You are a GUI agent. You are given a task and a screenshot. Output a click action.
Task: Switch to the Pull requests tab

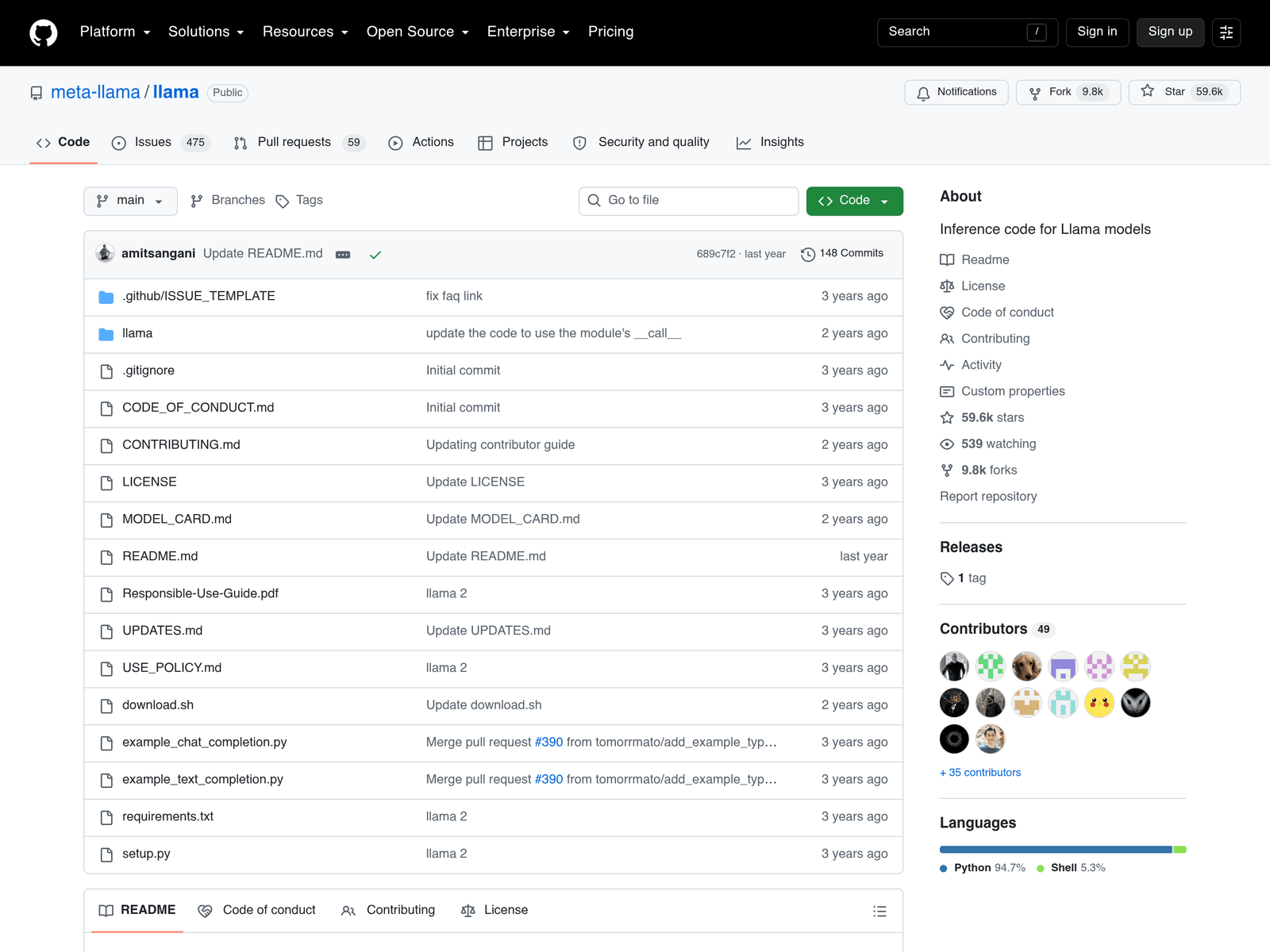coord(299,142)
